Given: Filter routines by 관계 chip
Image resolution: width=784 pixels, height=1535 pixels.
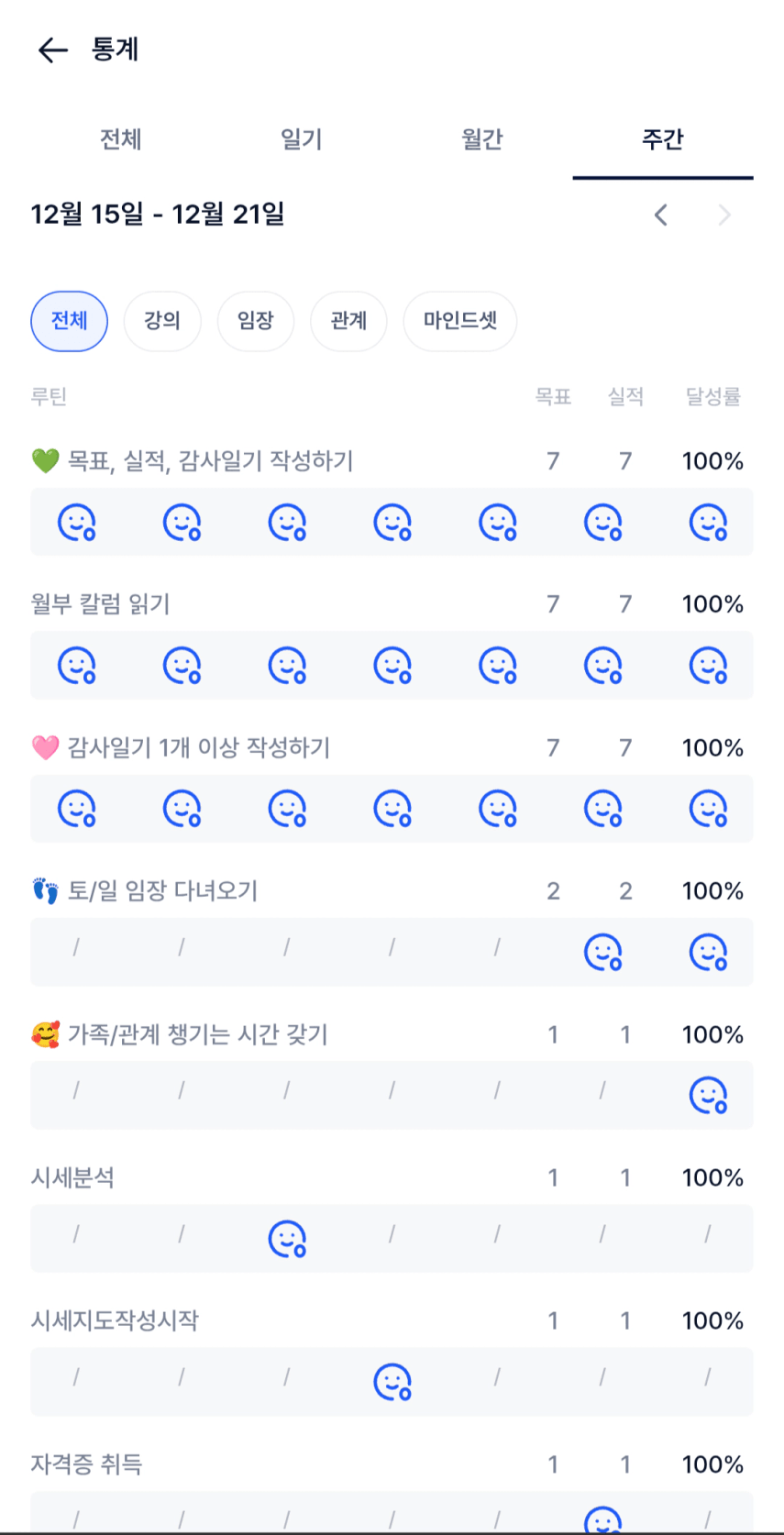Looking at the screenshot, I should click(x=348, y=321).
